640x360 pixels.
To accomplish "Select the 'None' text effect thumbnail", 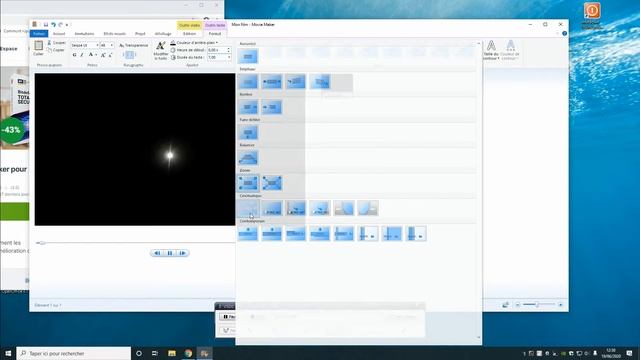I will pos(248,56).
